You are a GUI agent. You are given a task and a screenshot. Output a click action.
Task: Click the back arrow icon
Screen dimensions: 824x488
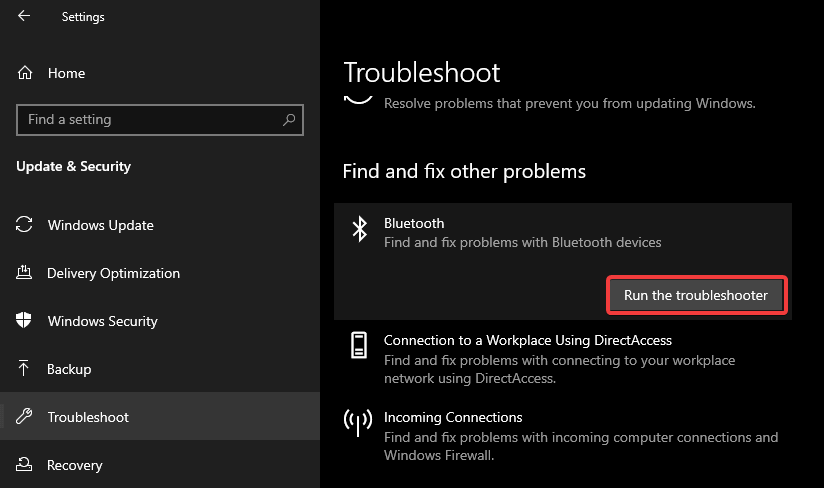pyautogui.click(x=24, y=16)
